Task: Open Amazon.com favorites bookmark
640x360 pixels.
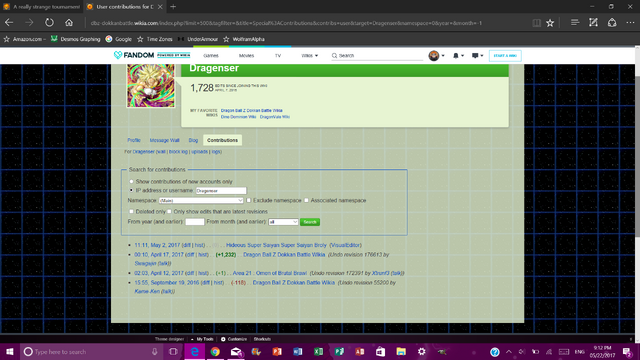Action: click(x=24, y=39)
